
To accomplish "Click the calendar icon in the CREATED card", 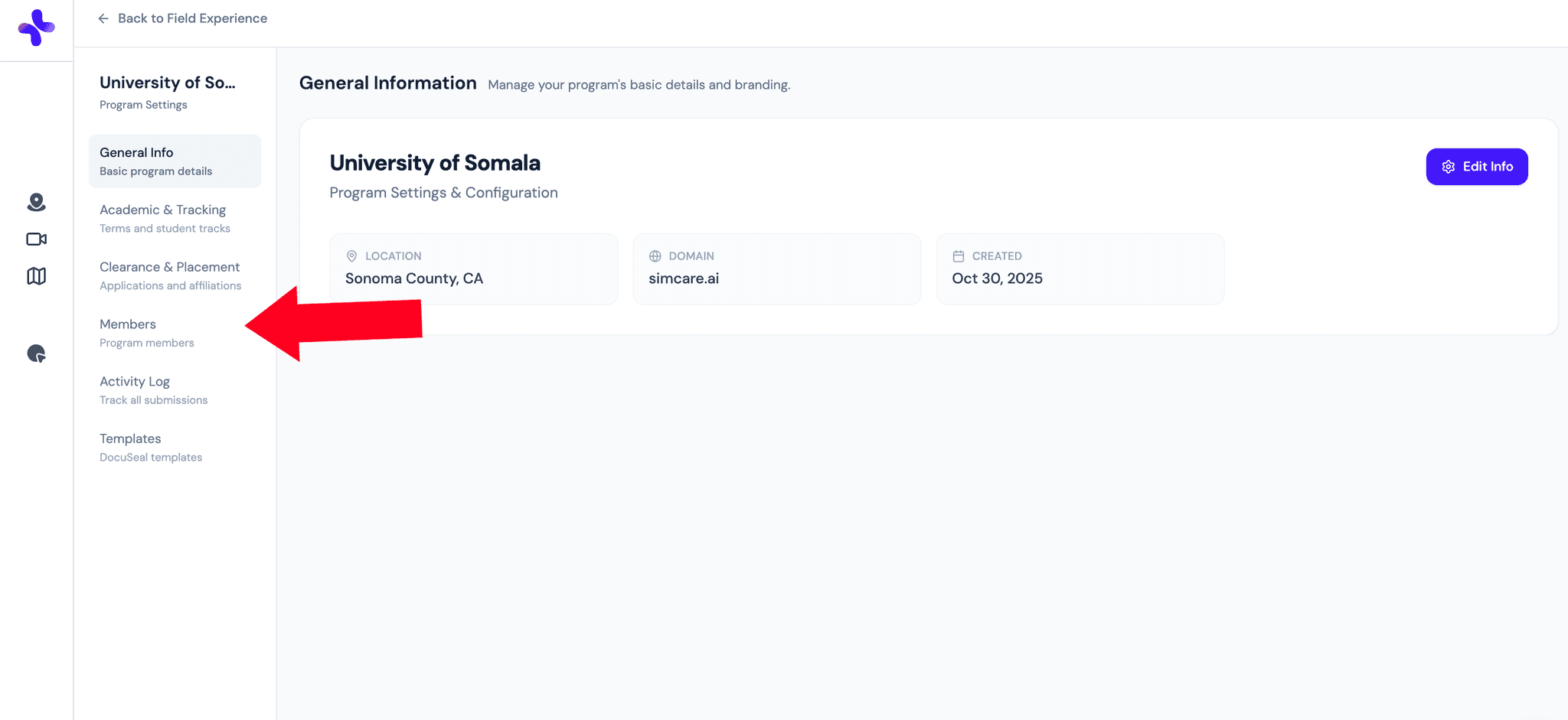I will (958, 256).
